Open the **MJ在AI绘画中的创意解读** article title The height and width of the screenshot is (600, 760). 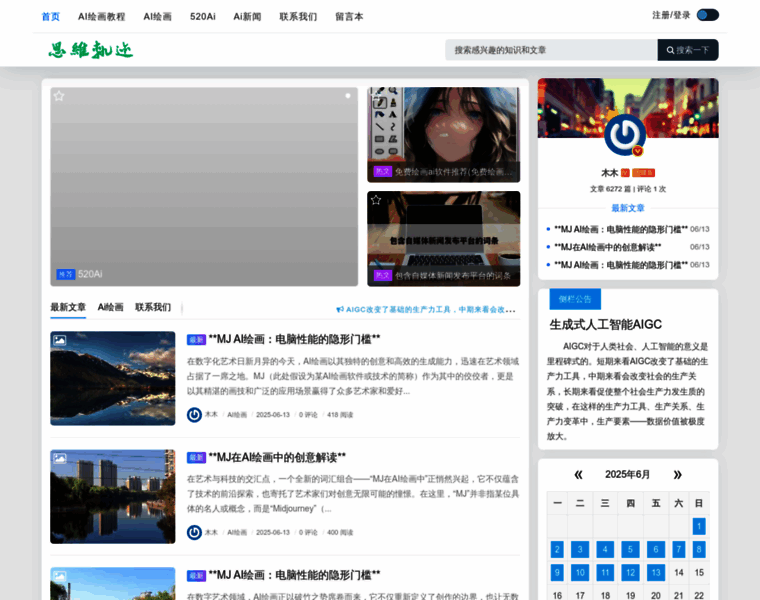[277, 458]
